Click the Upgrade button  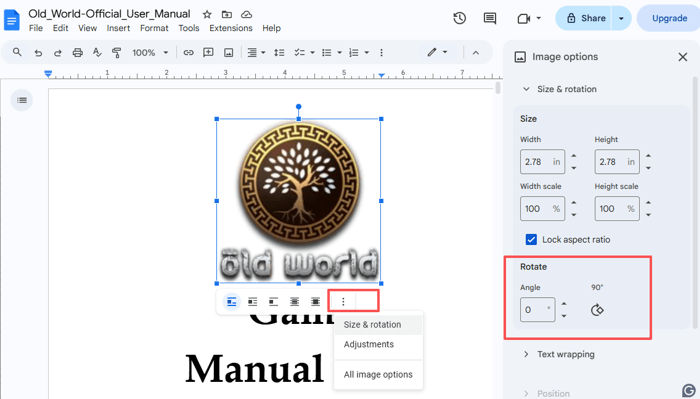pos(669,18)
